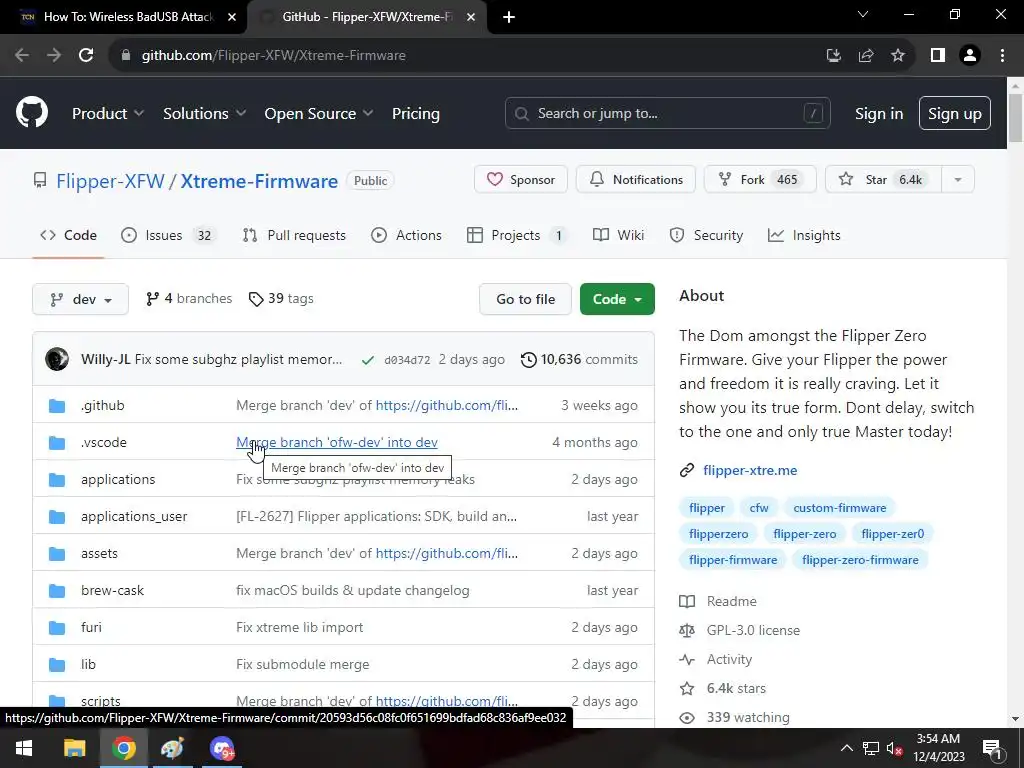Click the browser address bar URL
The image size is (1024, 768).
tap(274, 56)
